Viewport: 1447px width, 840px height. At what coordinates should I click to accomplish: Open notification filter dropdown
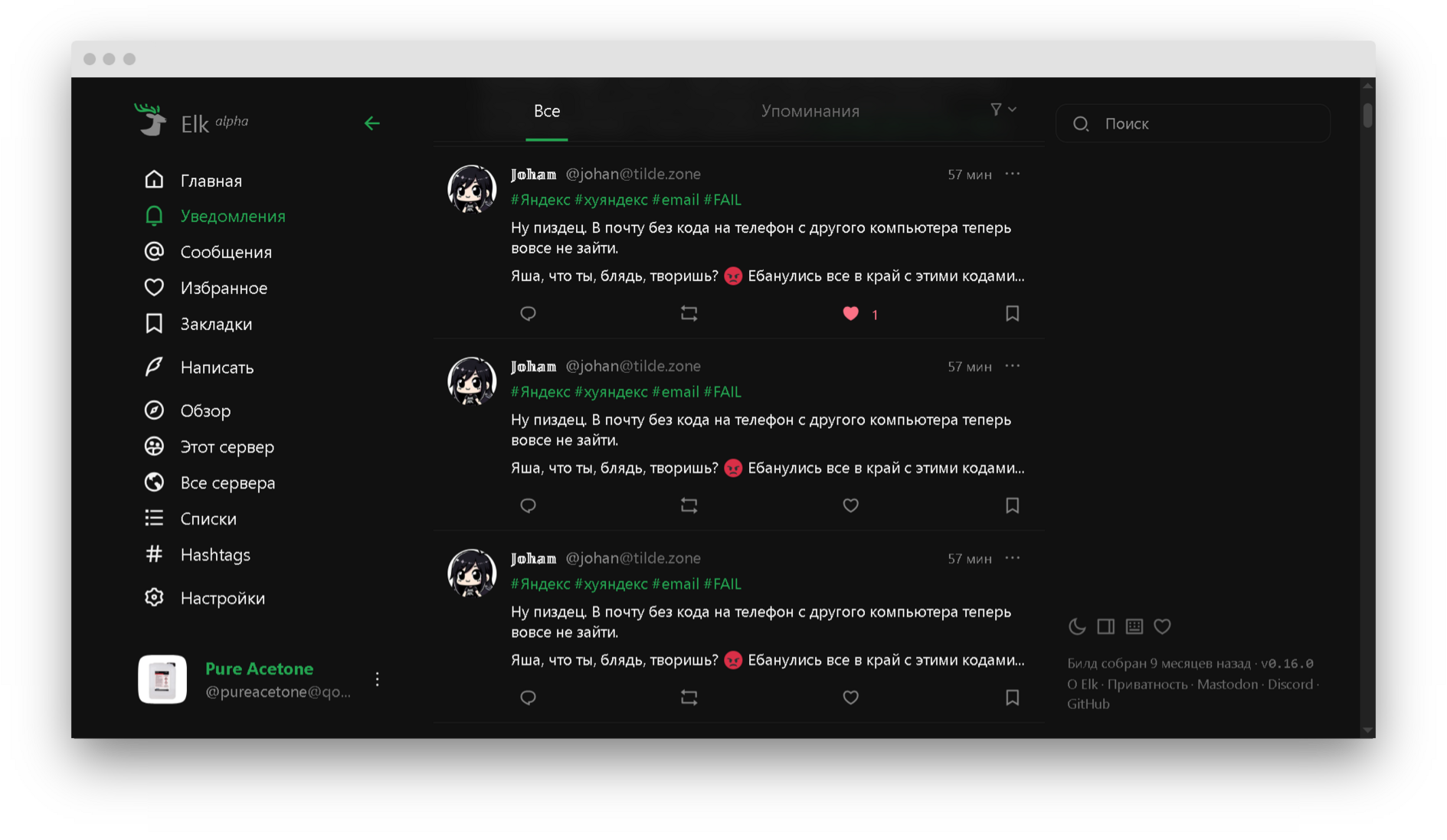click(x=1003, y=110)
